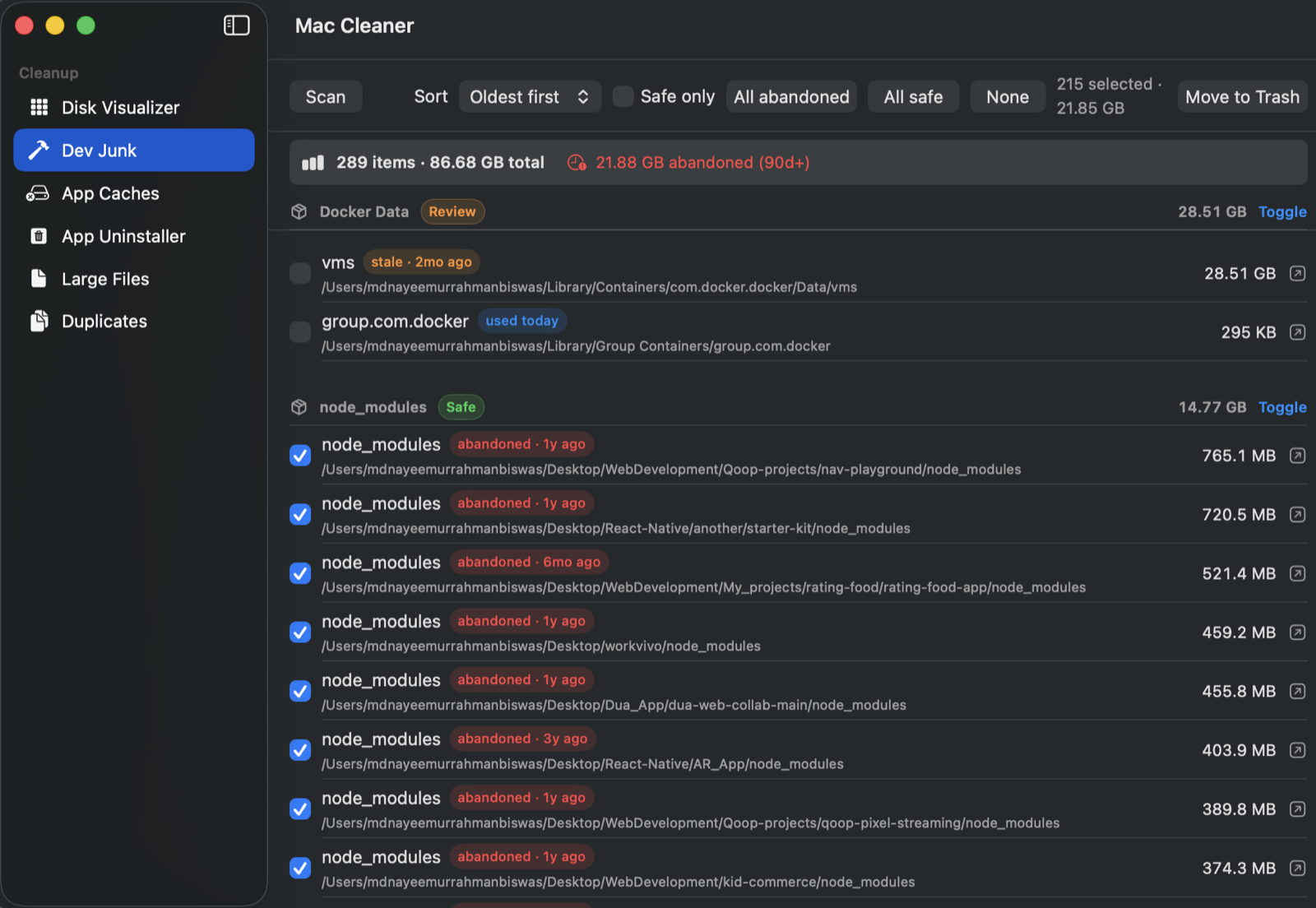Uncheck the AR_App node_modules checkbox
This screenshot has height=908, width=1316.
tap(300, 750)
